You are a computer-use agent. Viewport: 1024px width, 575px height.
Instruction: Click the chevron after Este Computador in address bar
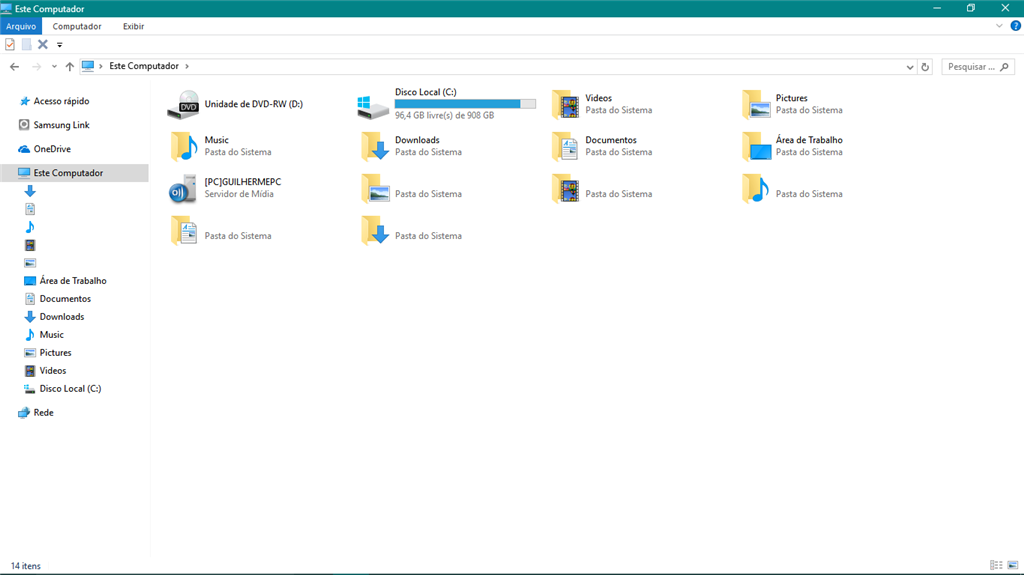pos(187,66)
